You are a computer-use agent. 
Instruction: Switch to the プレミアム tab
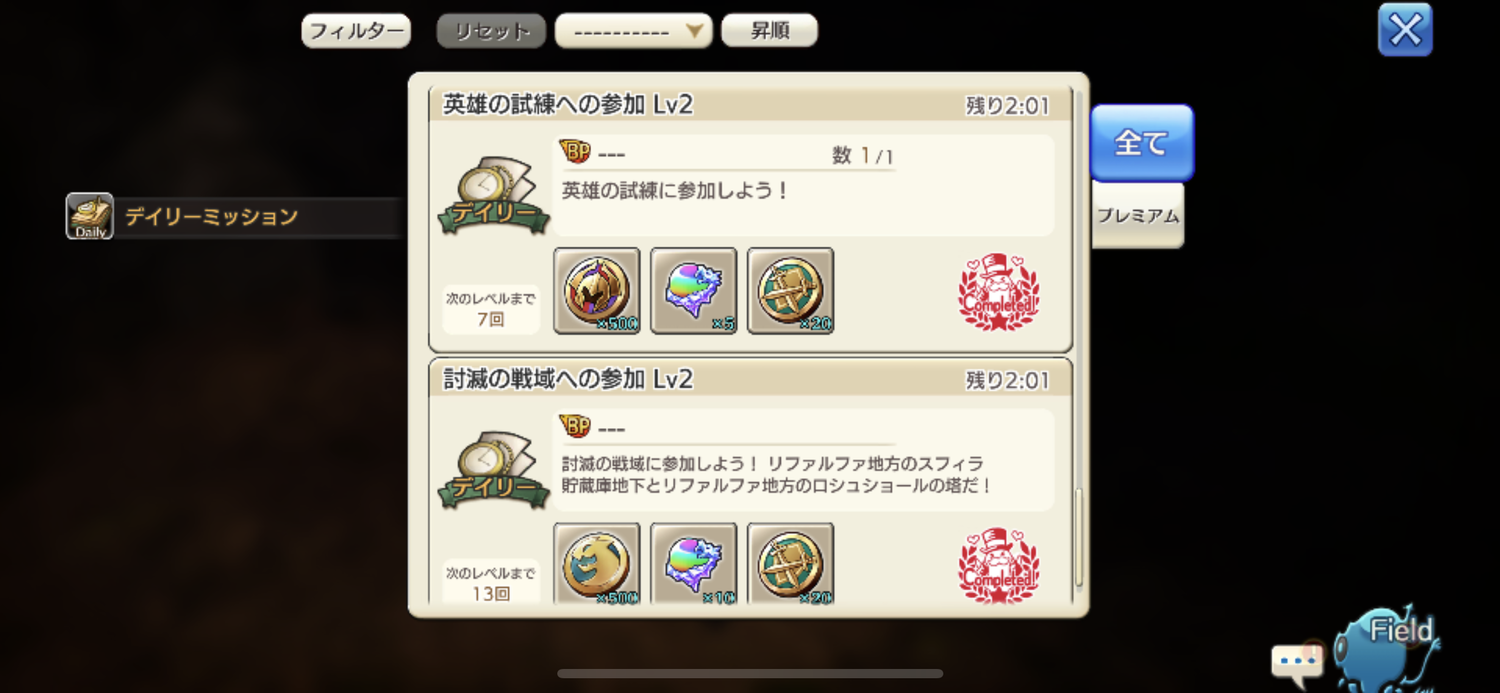(x=1138, y=215)
